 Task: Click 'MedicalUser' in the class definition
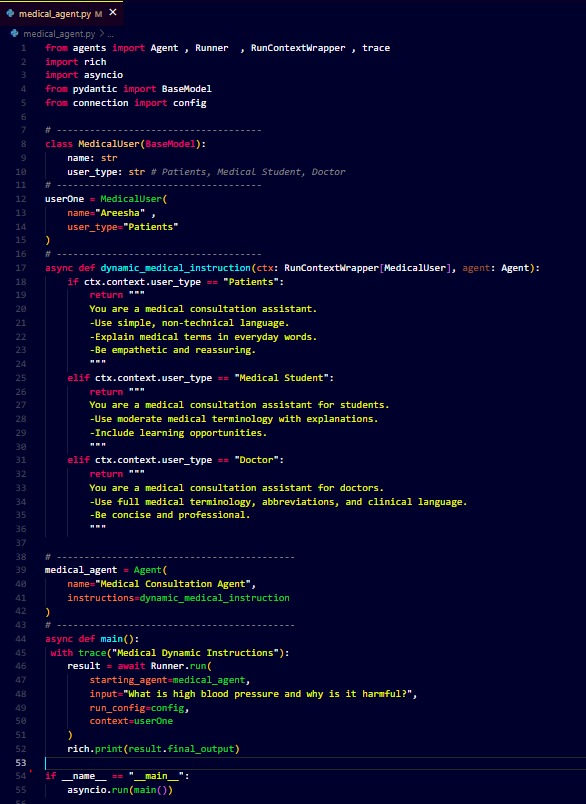108,144
